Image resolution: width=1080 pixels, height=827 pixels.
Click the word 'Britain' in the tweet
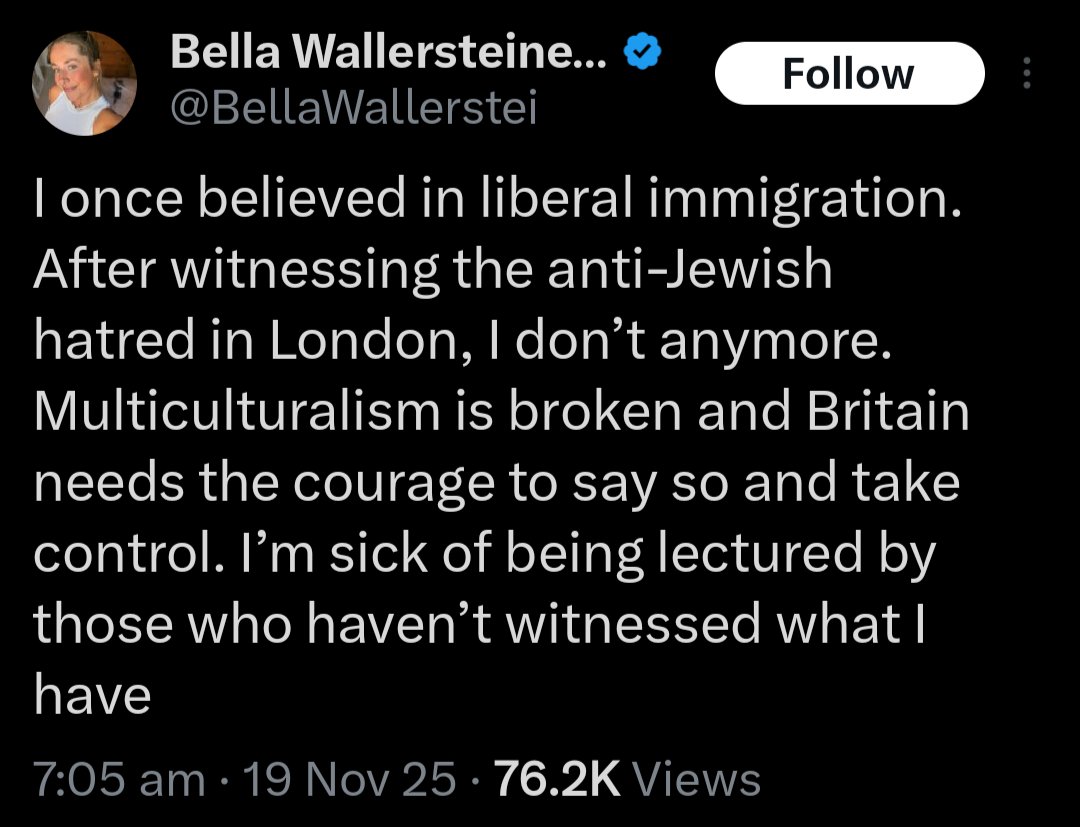coord(888,411)
